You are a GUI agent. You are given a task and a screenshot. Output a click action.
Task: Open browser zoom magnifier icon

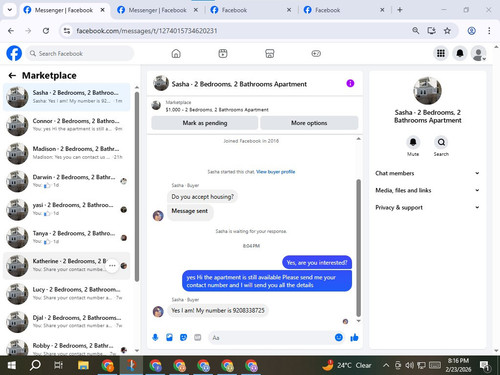point(416,31)
